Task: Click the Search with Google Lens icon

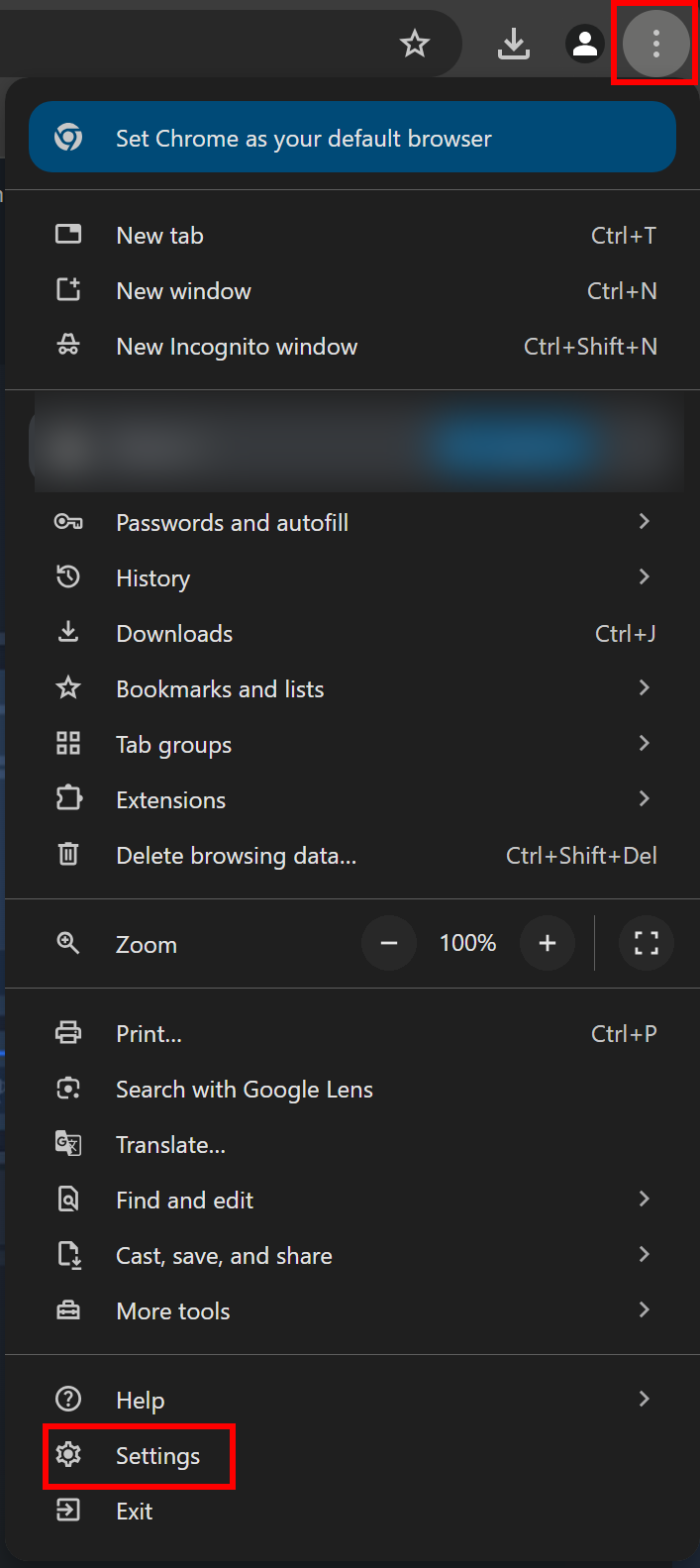Action: pyautogui.click(x=68, y=1089)
